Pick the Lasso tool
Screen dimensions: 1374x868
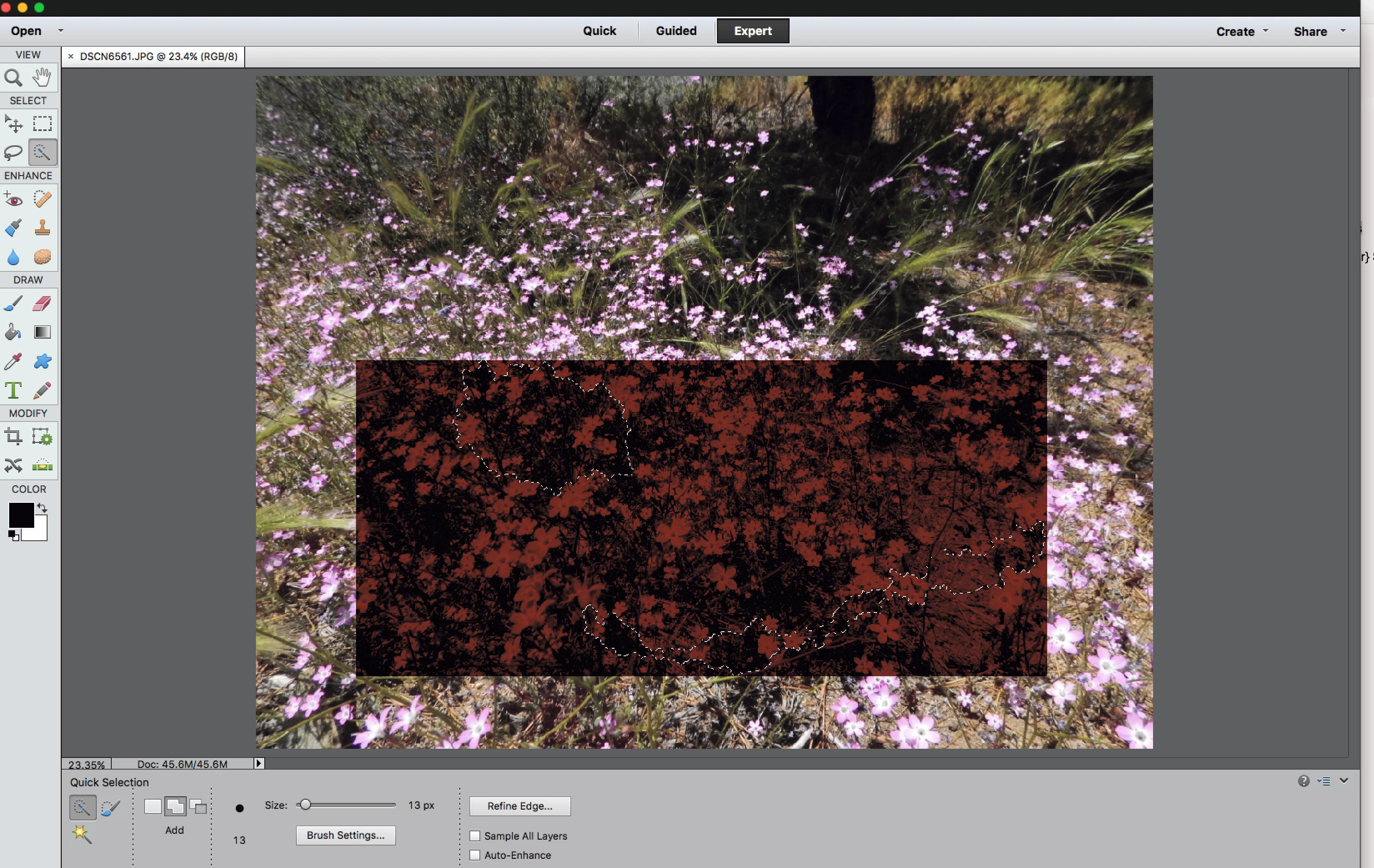(13, 152)
